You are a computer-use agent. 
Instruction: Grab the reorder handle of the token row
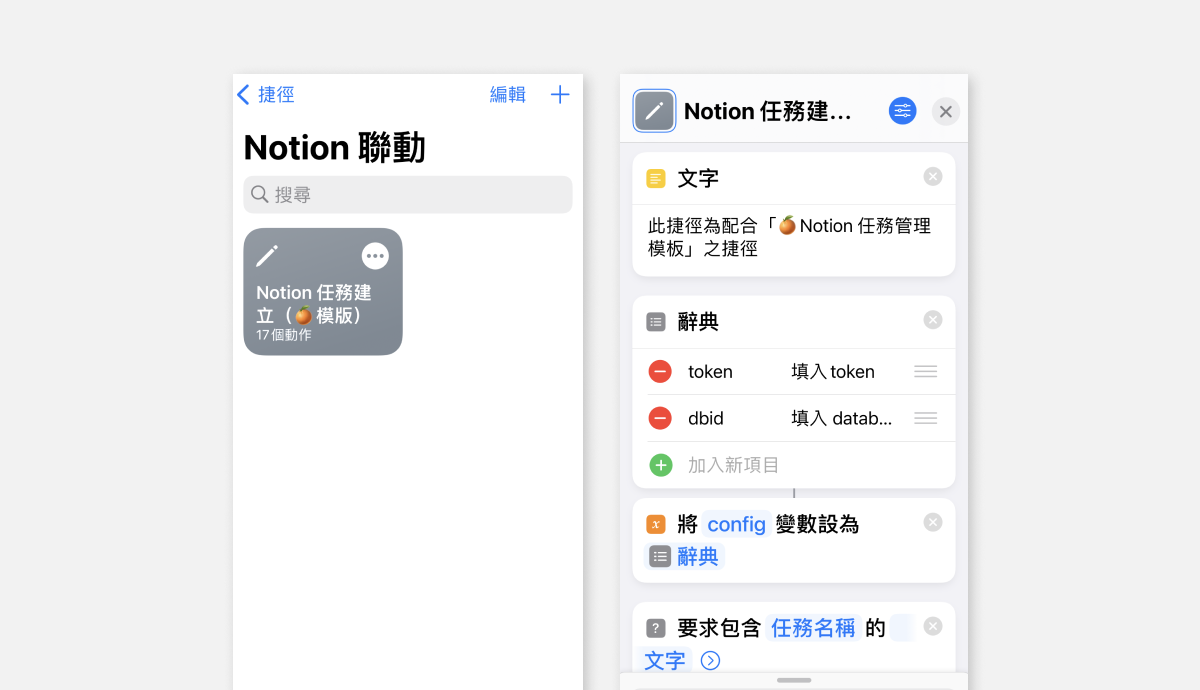pyautogui.click(x=926, y=372)
